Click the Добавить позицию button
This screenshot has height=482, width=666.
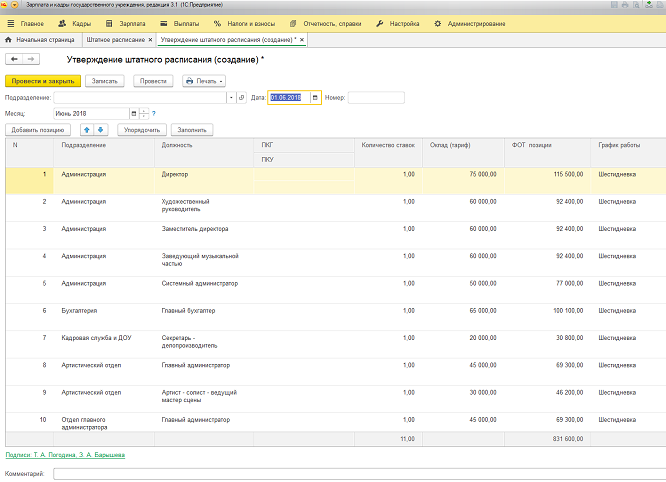coord(38,130)
